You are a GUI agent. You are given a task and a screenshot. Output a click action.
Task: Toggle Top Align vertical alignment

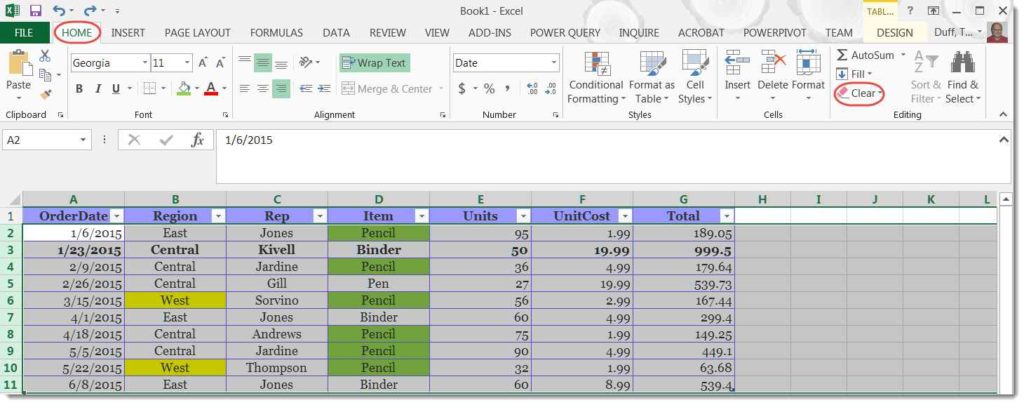click(244, 63)
